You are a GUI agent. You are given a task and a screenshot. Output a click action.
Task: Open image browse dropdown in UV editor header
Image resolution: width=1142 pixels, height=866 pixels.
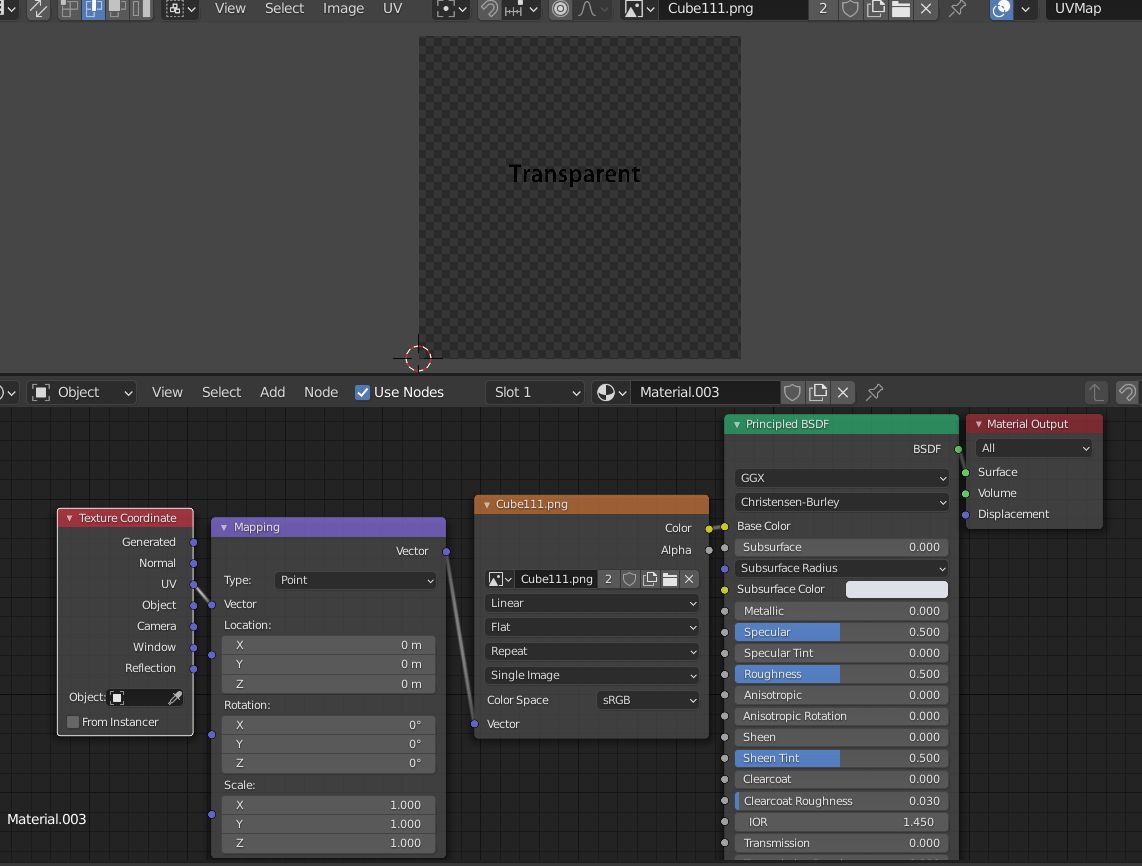tap(639, 9)
